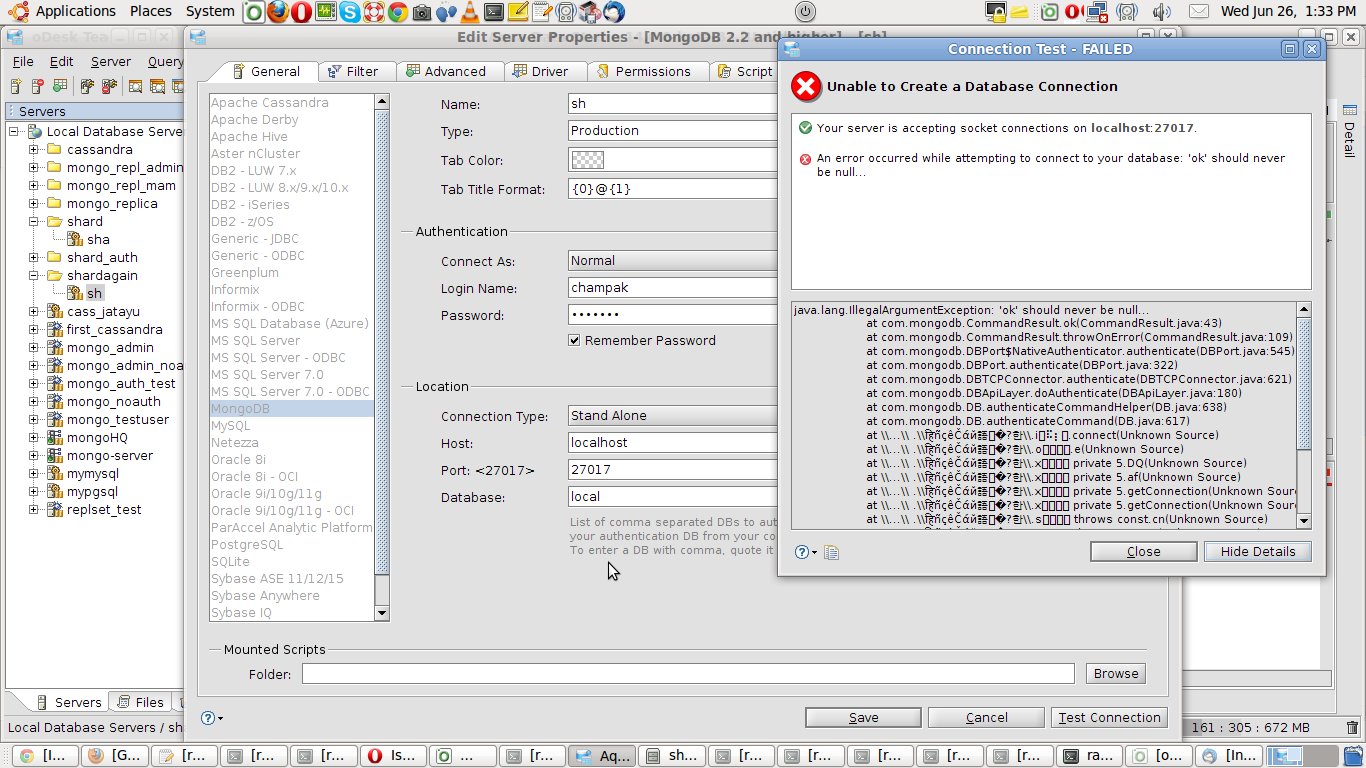Click the trash icon in the status bar
The image size is (1366, 768).
click(x=1353, y=728)
